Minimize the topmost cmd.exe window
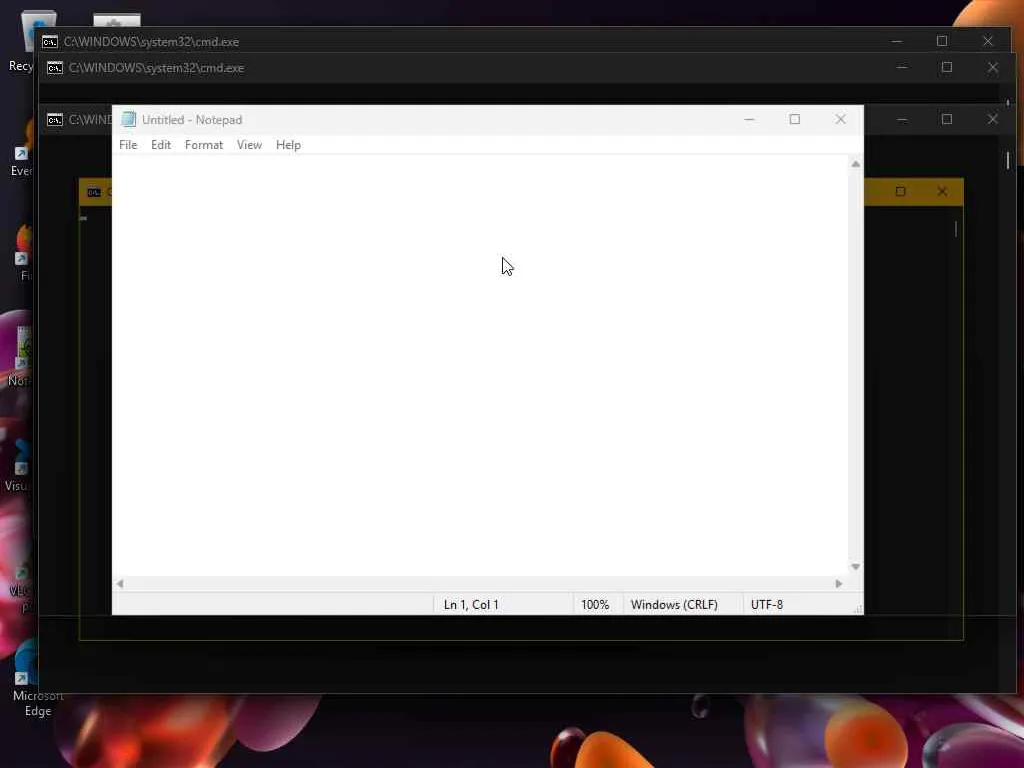 [x=897, y=41]
